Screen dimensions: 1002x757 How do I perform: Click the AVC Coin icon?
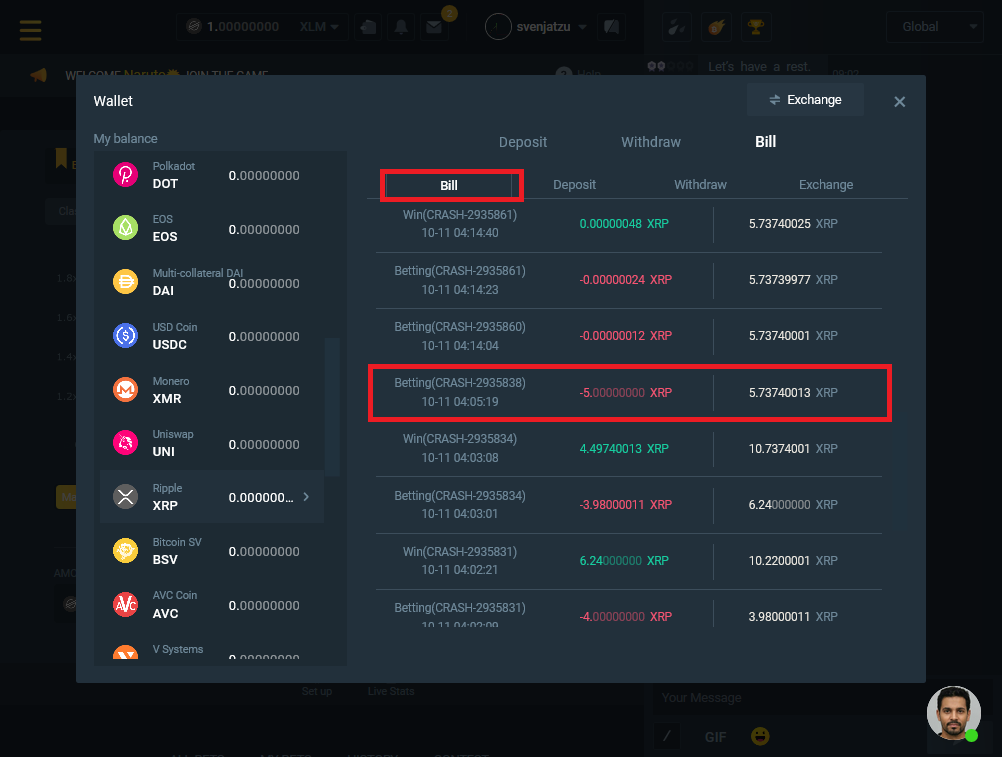(125, 605)
